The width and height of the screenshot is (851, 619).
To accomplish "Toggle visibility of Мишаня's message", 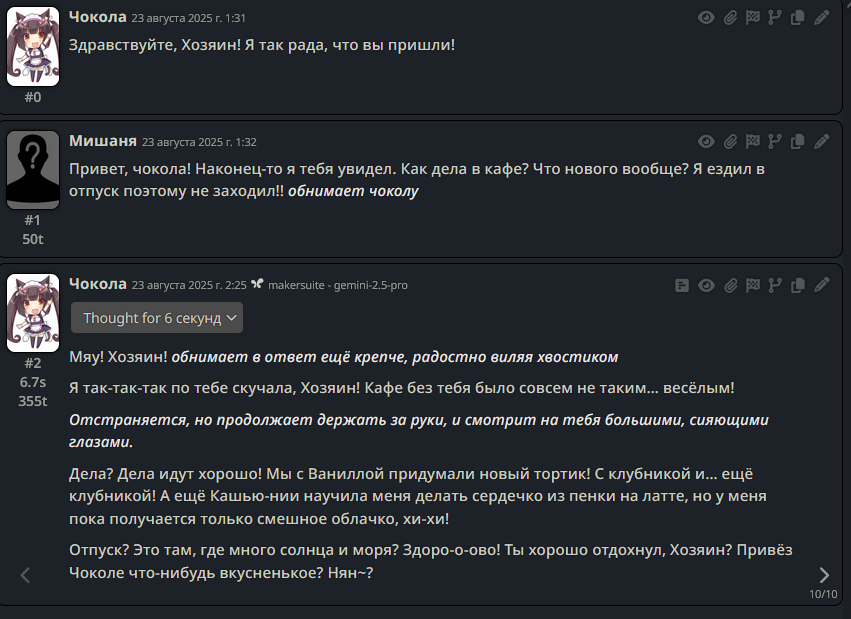I will point(706,142).
